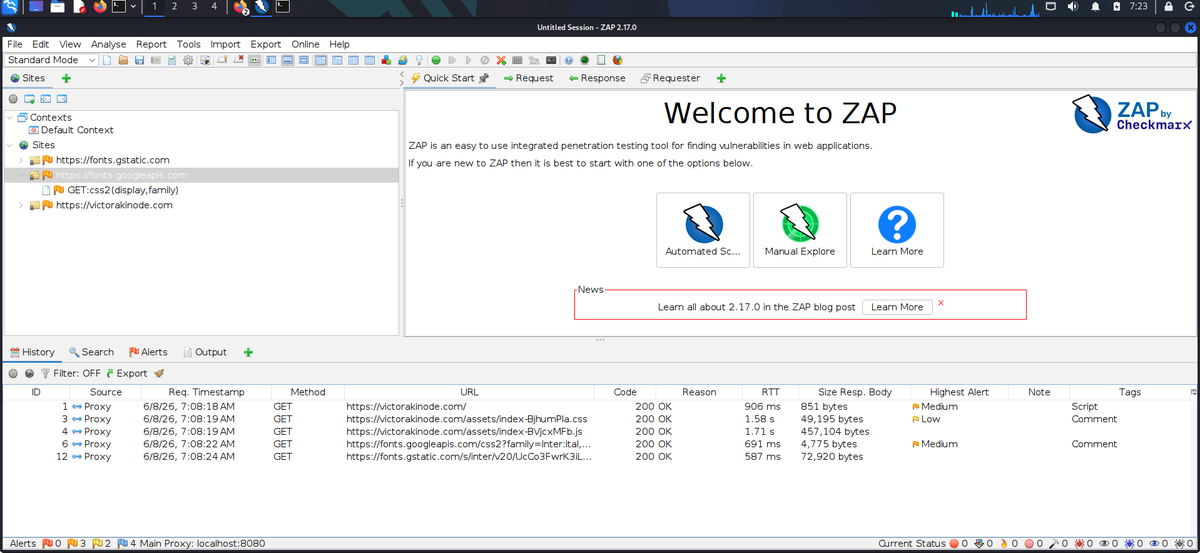
Task: Click the Persist Session floppy-disk icon
Action: pyautogui.click(x=140, y=60)
